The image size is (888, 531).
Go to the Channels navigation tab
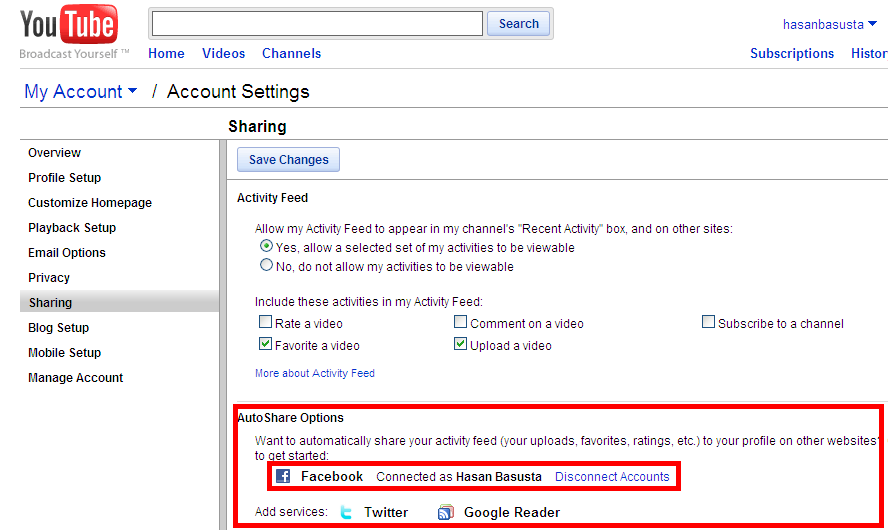[x=291, y=54]
